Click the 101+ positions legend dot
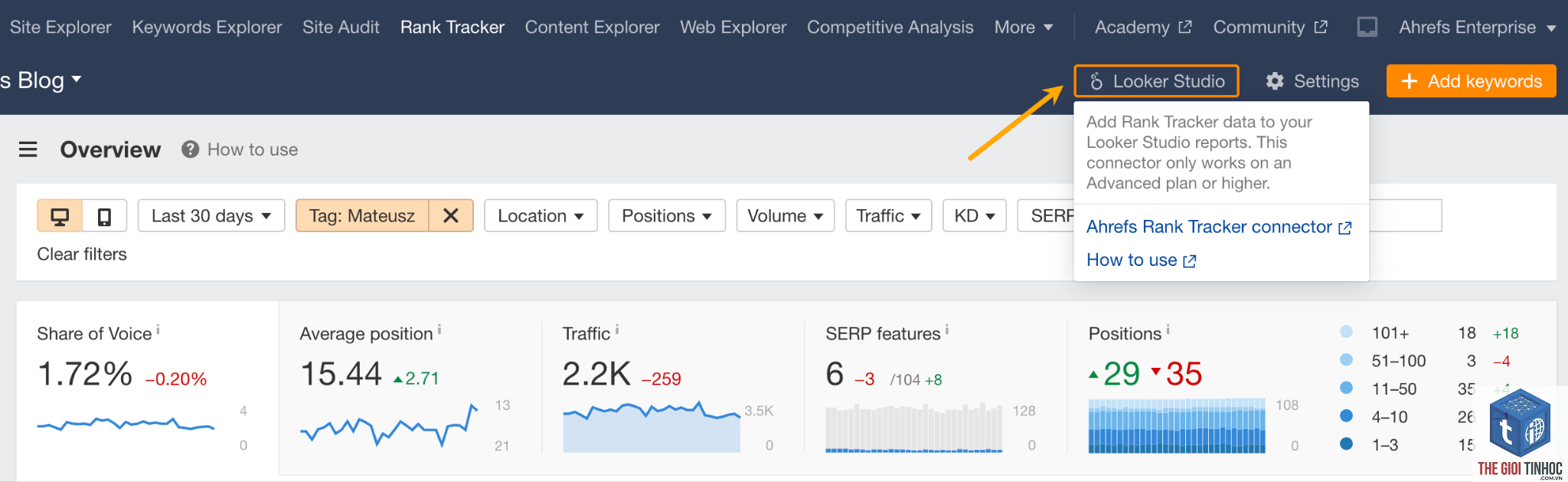The height and width of the screenshot is (482, 1568). point(1346,332)
